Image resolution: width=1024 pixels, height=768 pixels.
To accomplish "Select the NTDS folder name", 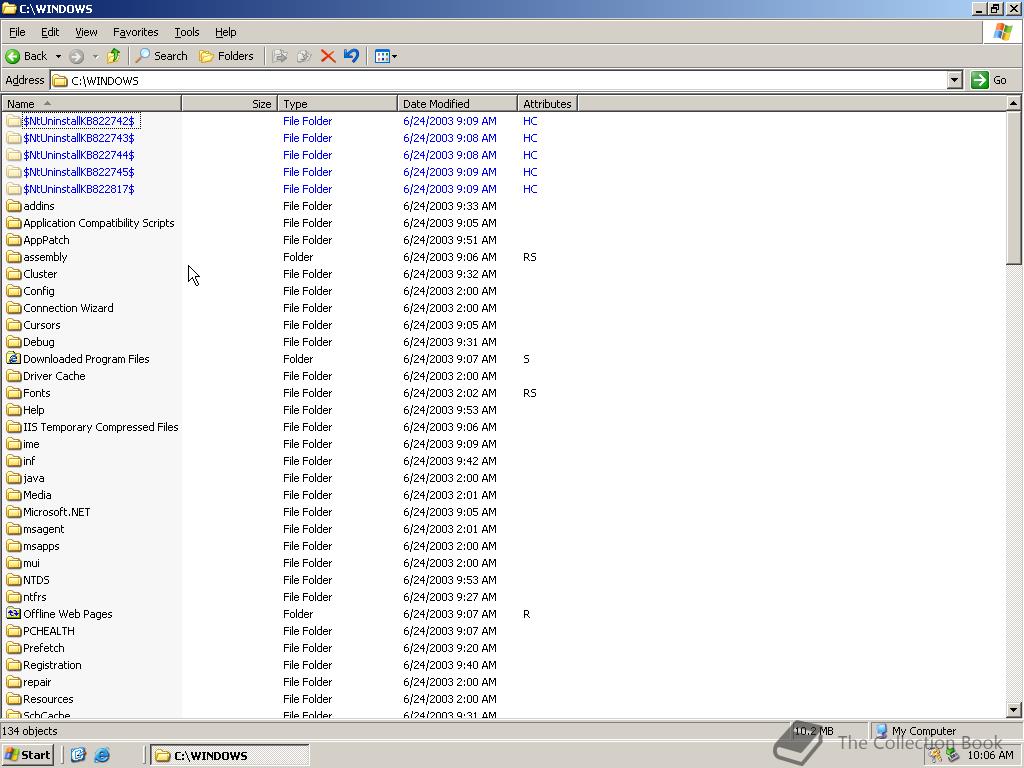I will 36,580.
